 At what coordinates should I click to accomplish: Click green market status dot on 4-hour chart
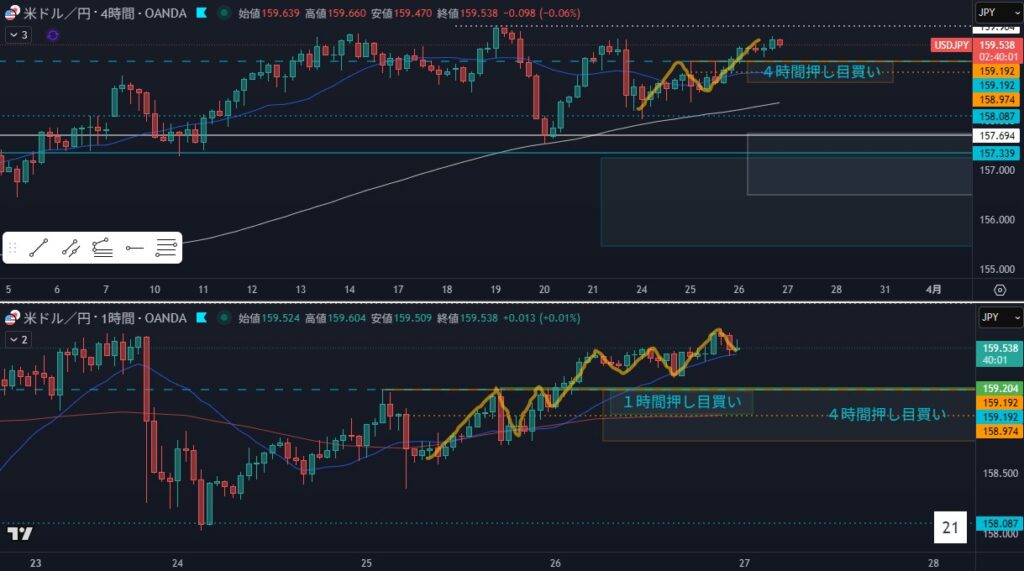click(222, 14)
